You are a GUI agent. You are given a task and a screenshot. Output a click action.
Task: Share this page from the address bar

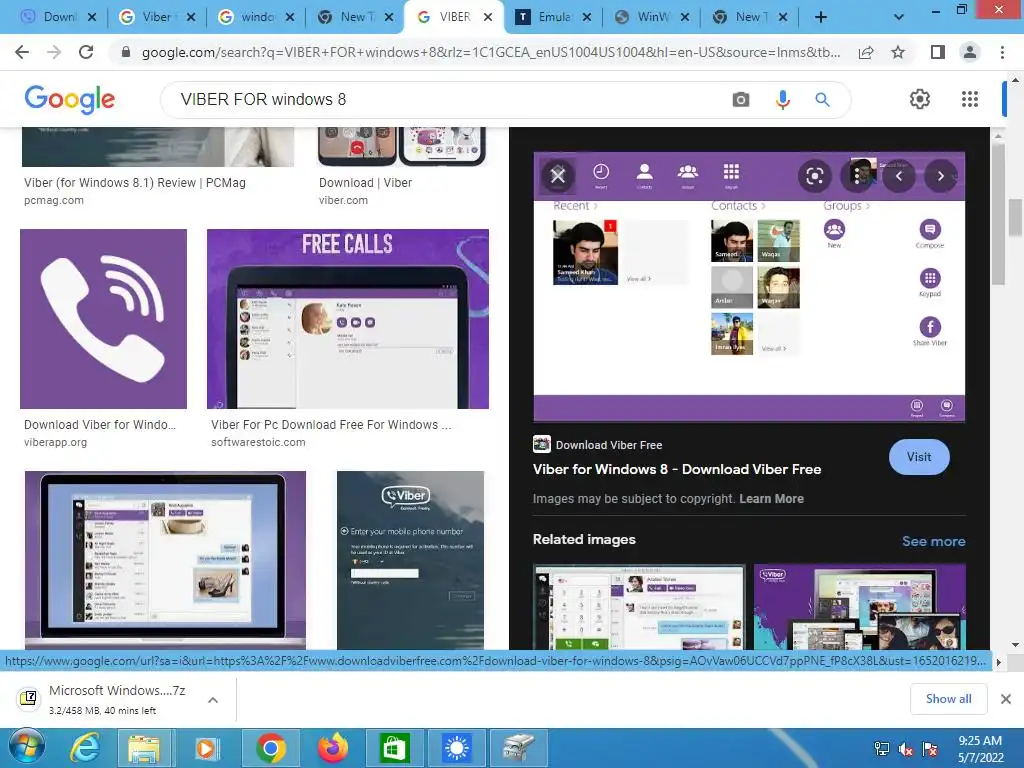866,52
